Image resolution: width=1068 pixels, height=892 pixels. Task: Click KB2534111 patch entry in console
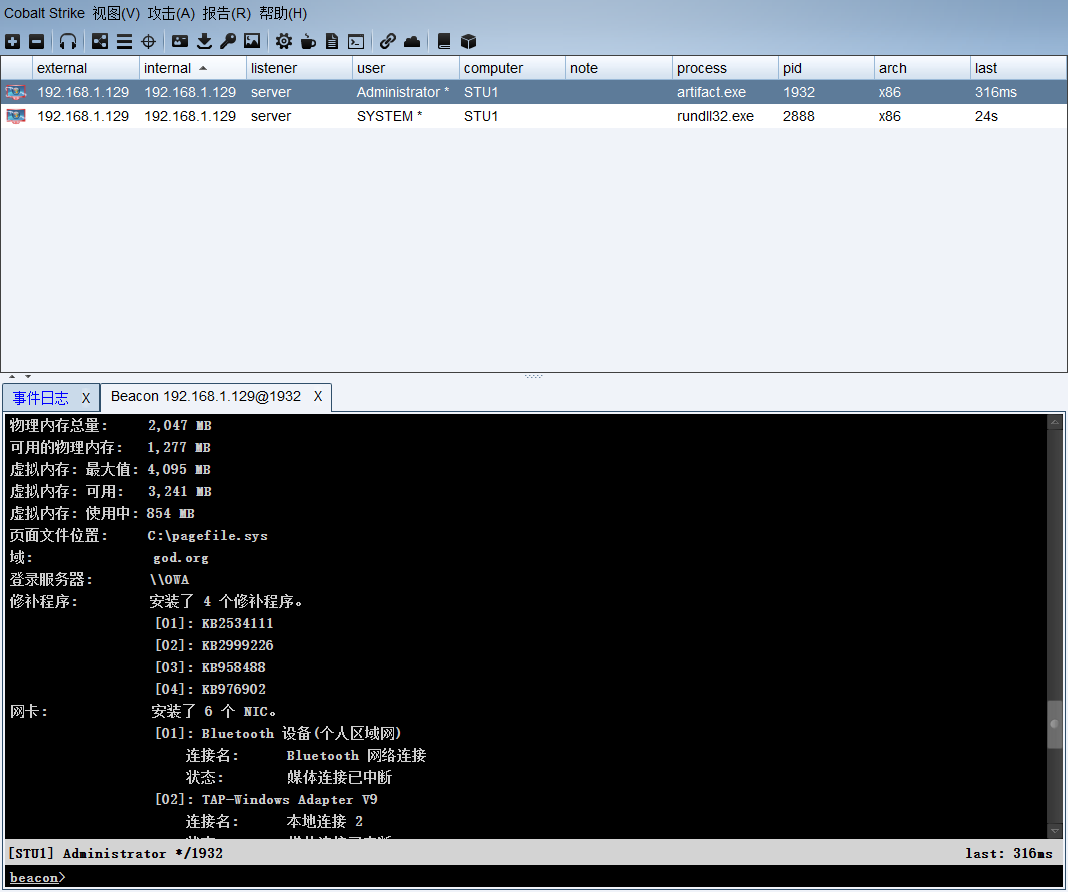(237, 623)
